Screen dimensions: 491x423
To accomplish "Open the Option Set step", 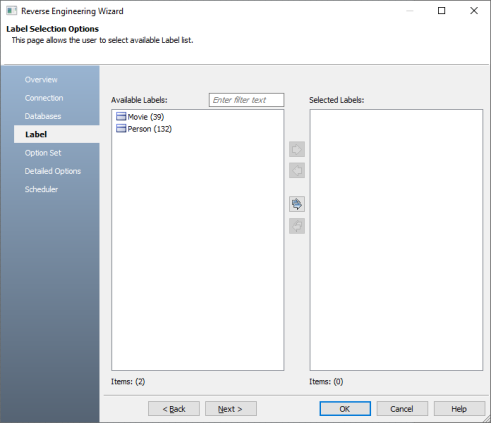I will point(43,153).
